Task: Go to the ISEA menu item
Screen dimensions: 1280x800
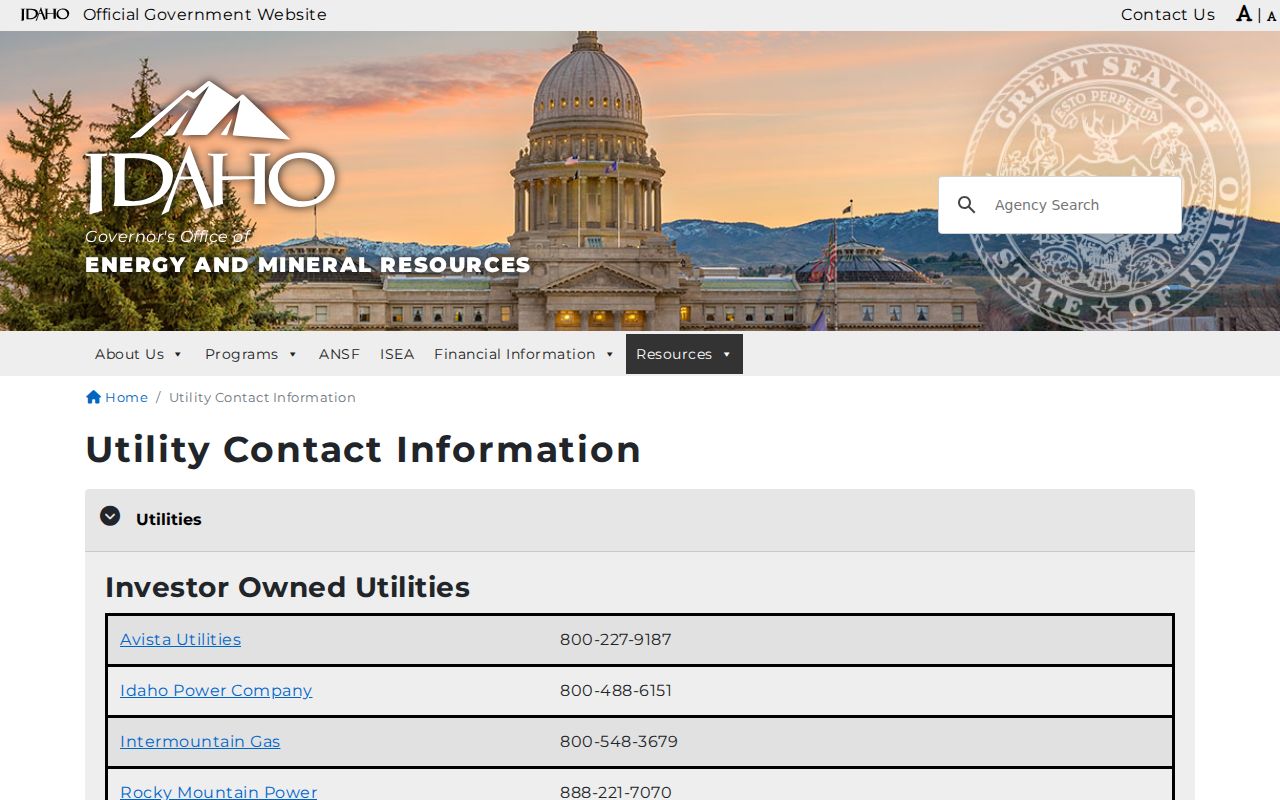Action: coord(397,354)
